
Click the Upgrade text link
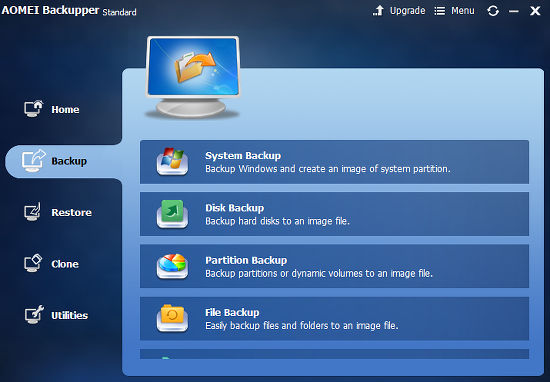click(x=408, y=11)
